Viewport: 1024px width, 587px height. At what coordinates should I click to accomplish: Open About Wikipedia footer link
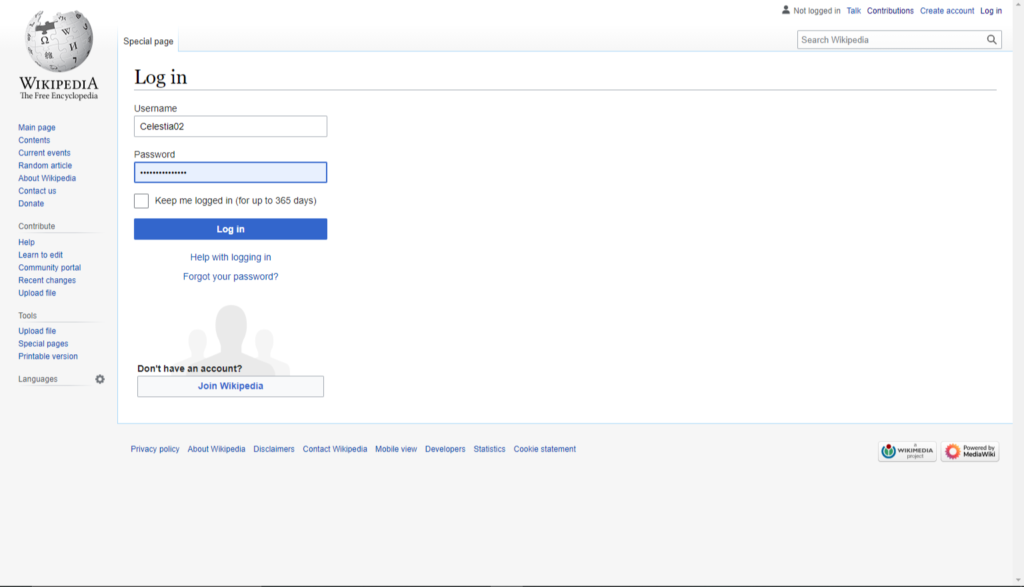tap(216, 449)
